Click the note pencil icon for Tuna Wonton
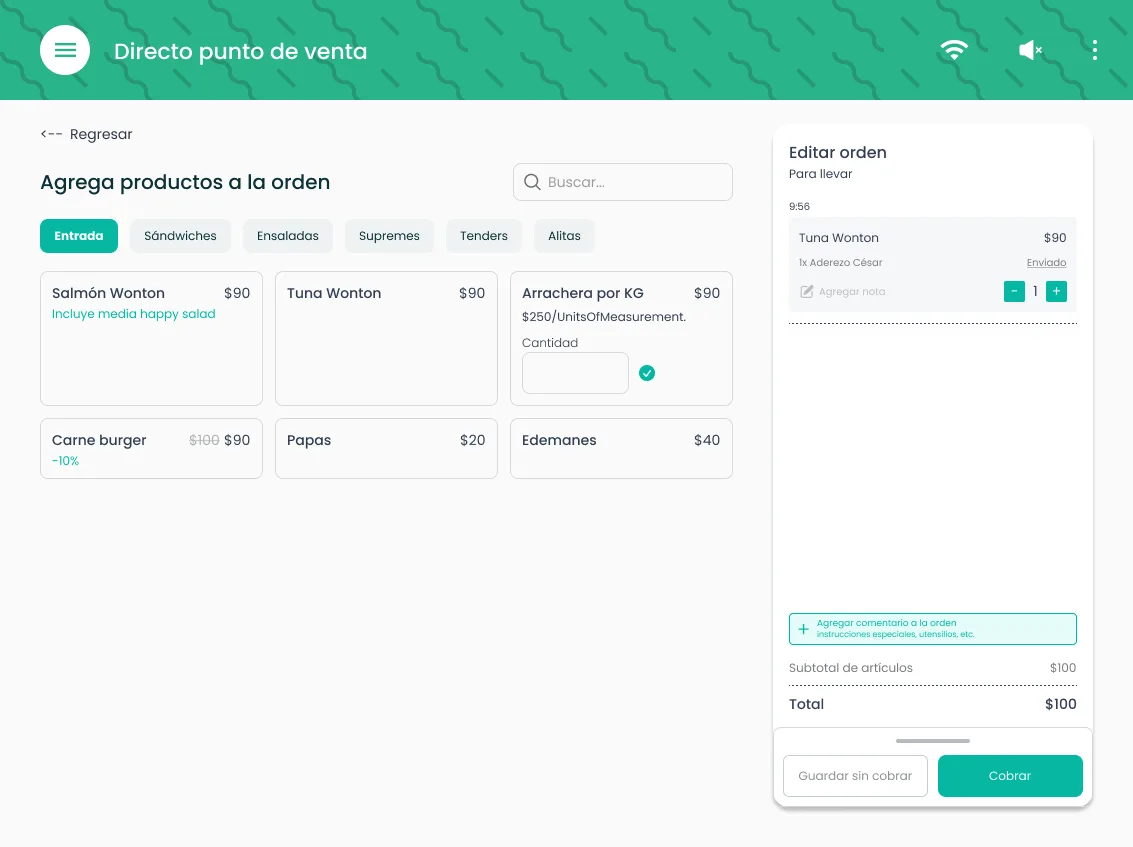The height and width of the screenshot is (847, 1133). coord(806,291)
